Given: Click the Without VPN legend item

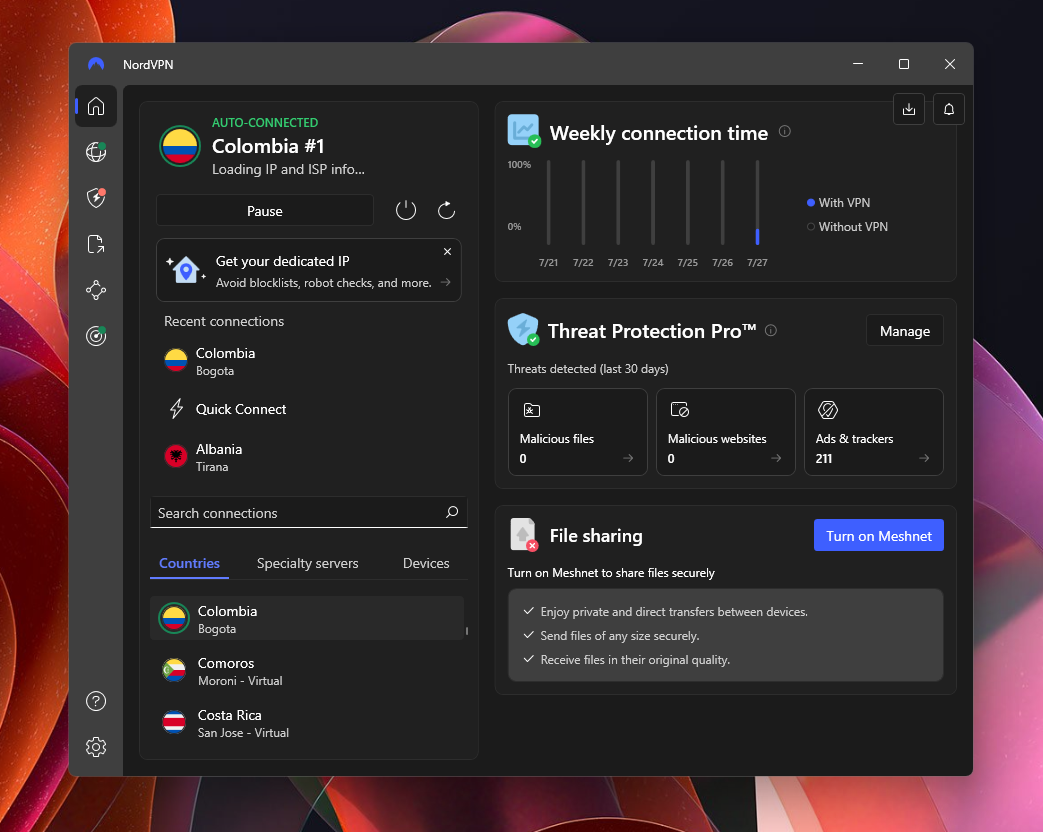Looking at the screenshot, I should (x=847, y=227).
